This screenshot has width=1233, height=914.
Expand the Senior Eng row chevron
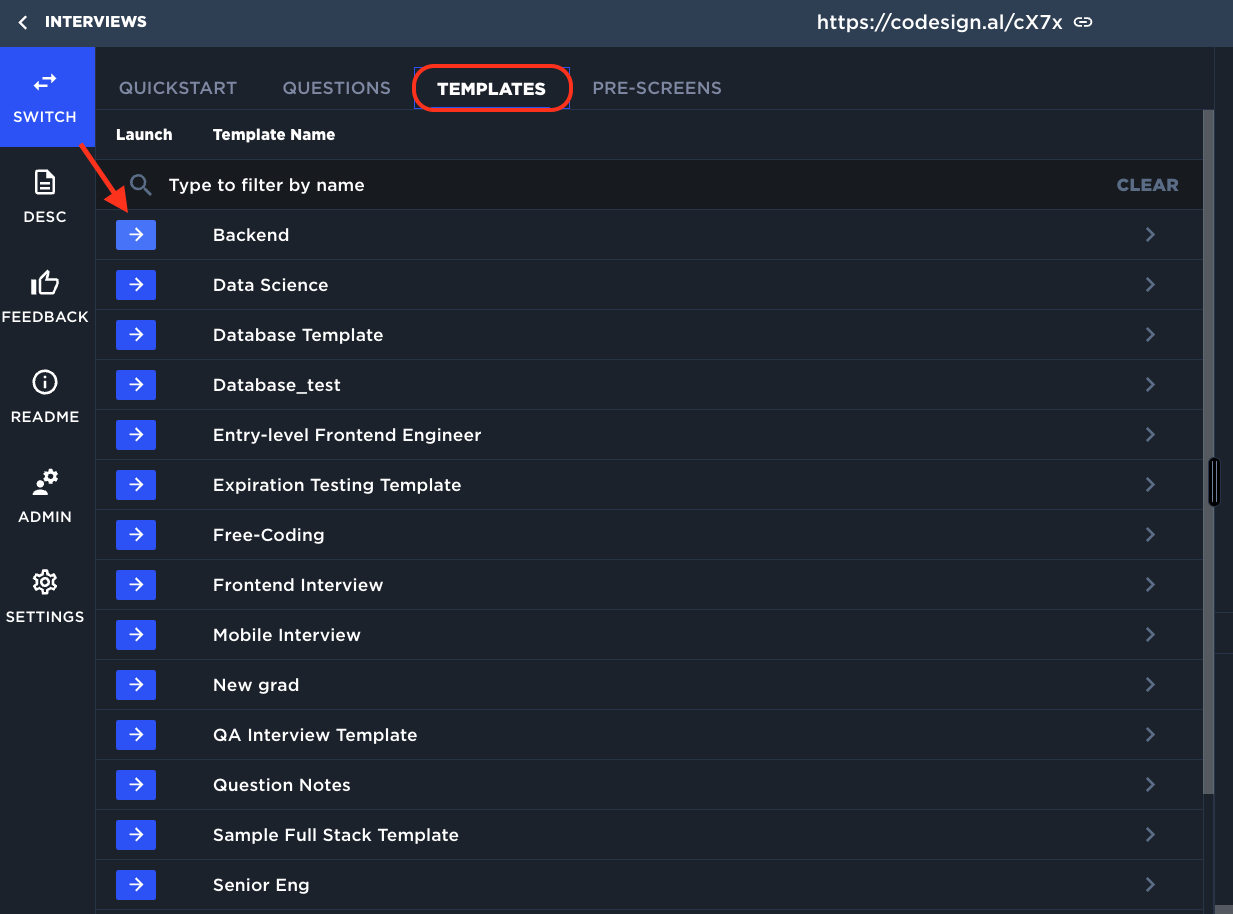pyautogui.click(x=1150, y=885)
